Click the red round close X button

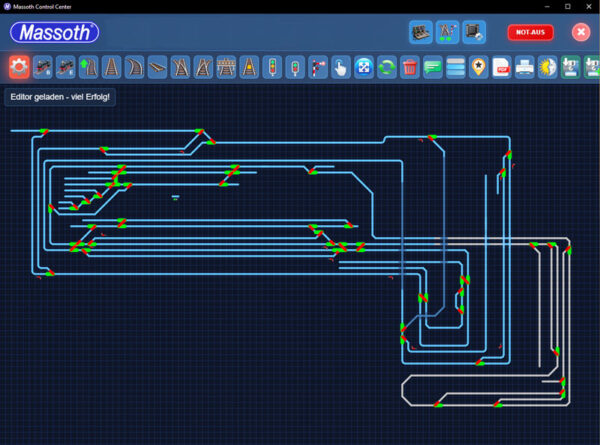pyautogui.click(x=581, y=32)
